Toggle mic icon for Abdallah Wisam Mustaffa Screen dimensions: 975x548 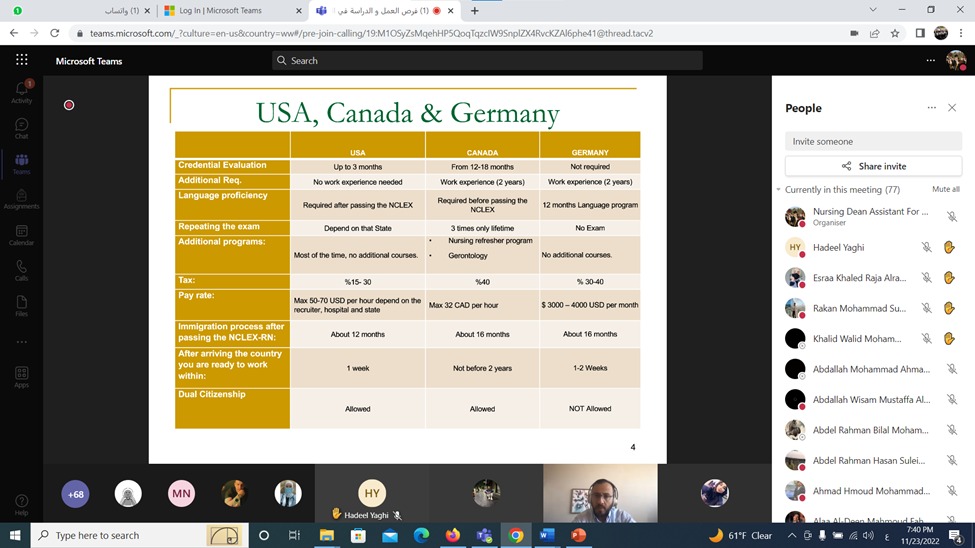click(951, 399)
